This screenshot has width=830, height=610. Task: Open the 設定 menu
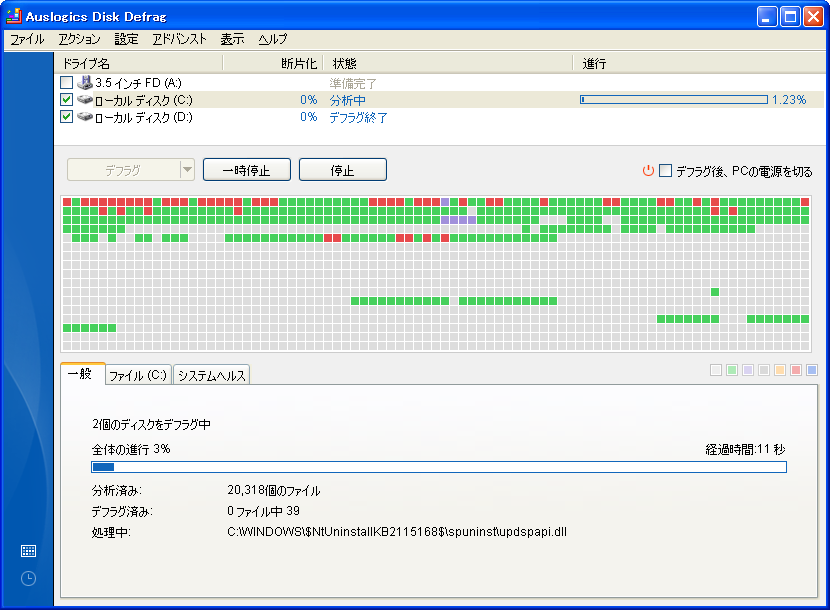(x=127, y=39)
